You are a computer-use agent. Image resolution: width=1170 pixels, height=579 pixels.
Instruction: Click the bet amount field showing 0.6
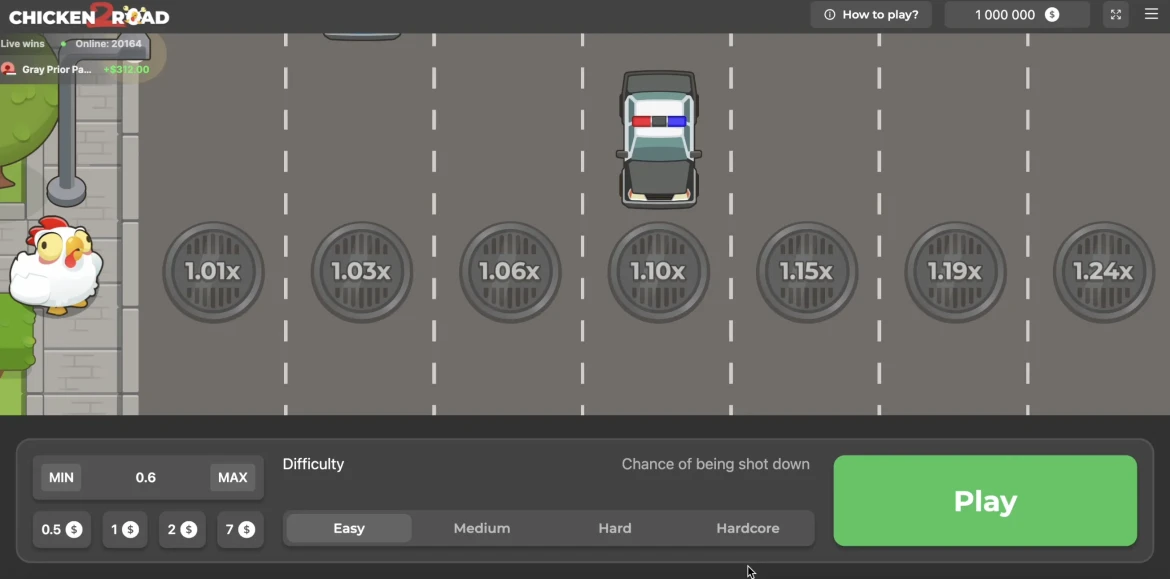(x=146, y=478)
